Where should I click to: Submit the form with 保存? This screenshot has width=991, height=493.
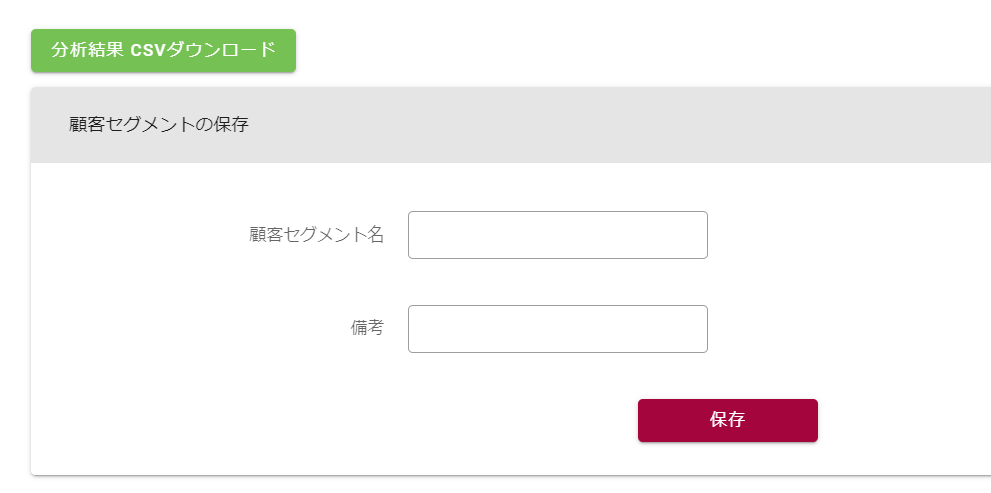727,420
